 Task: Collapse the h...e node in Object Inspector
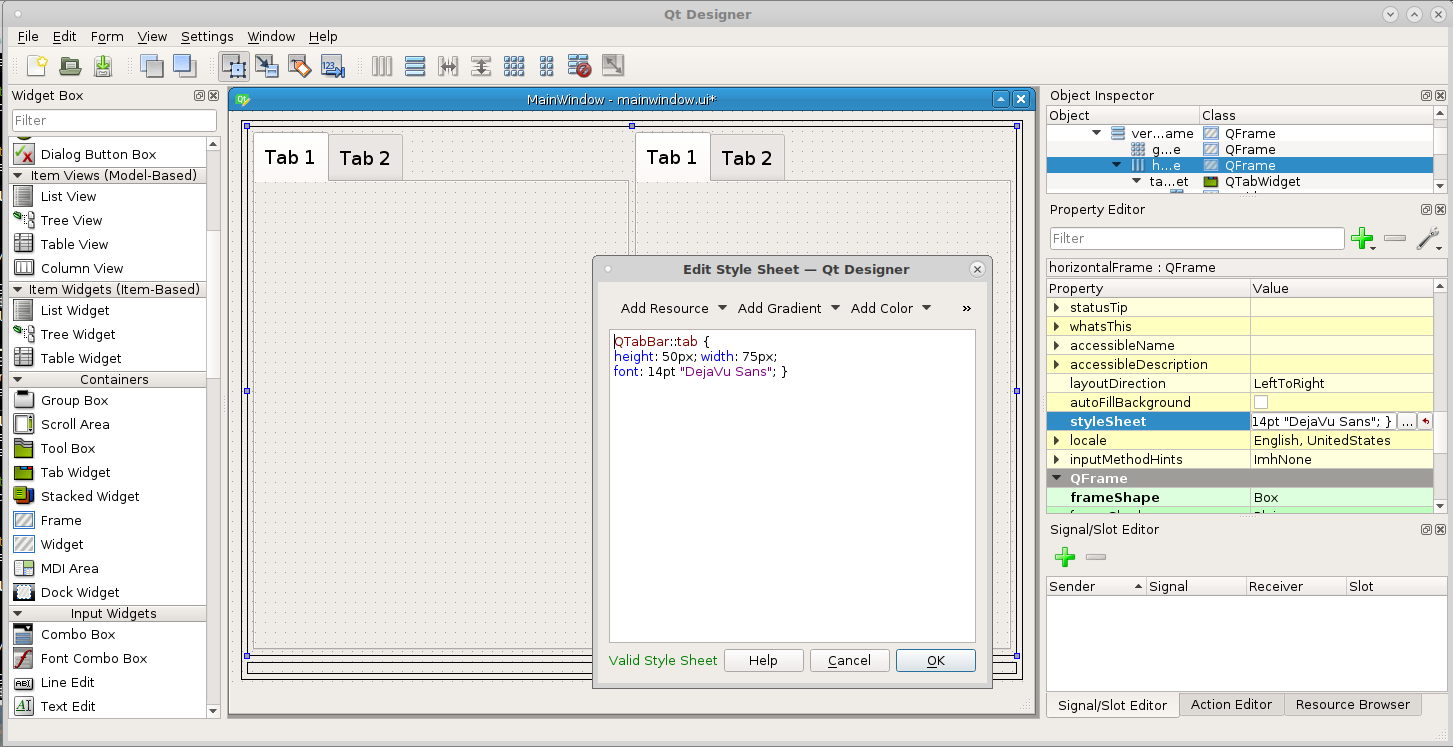[x=1117, y=165]
